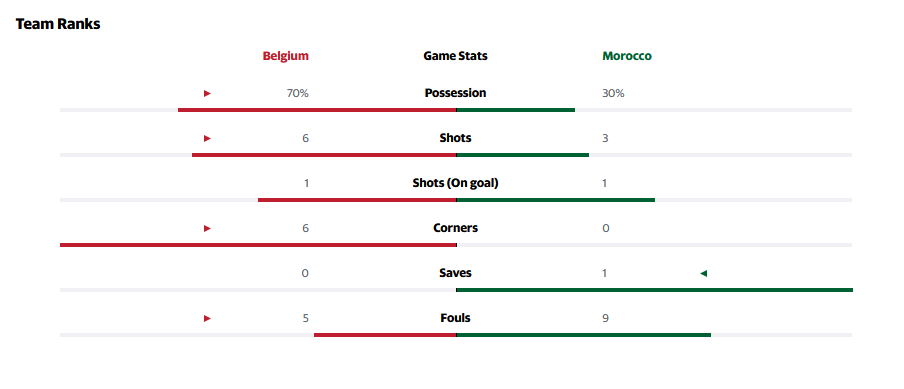Click the green Saves bar for Morocco
The image size is (904, 389).
654,290
